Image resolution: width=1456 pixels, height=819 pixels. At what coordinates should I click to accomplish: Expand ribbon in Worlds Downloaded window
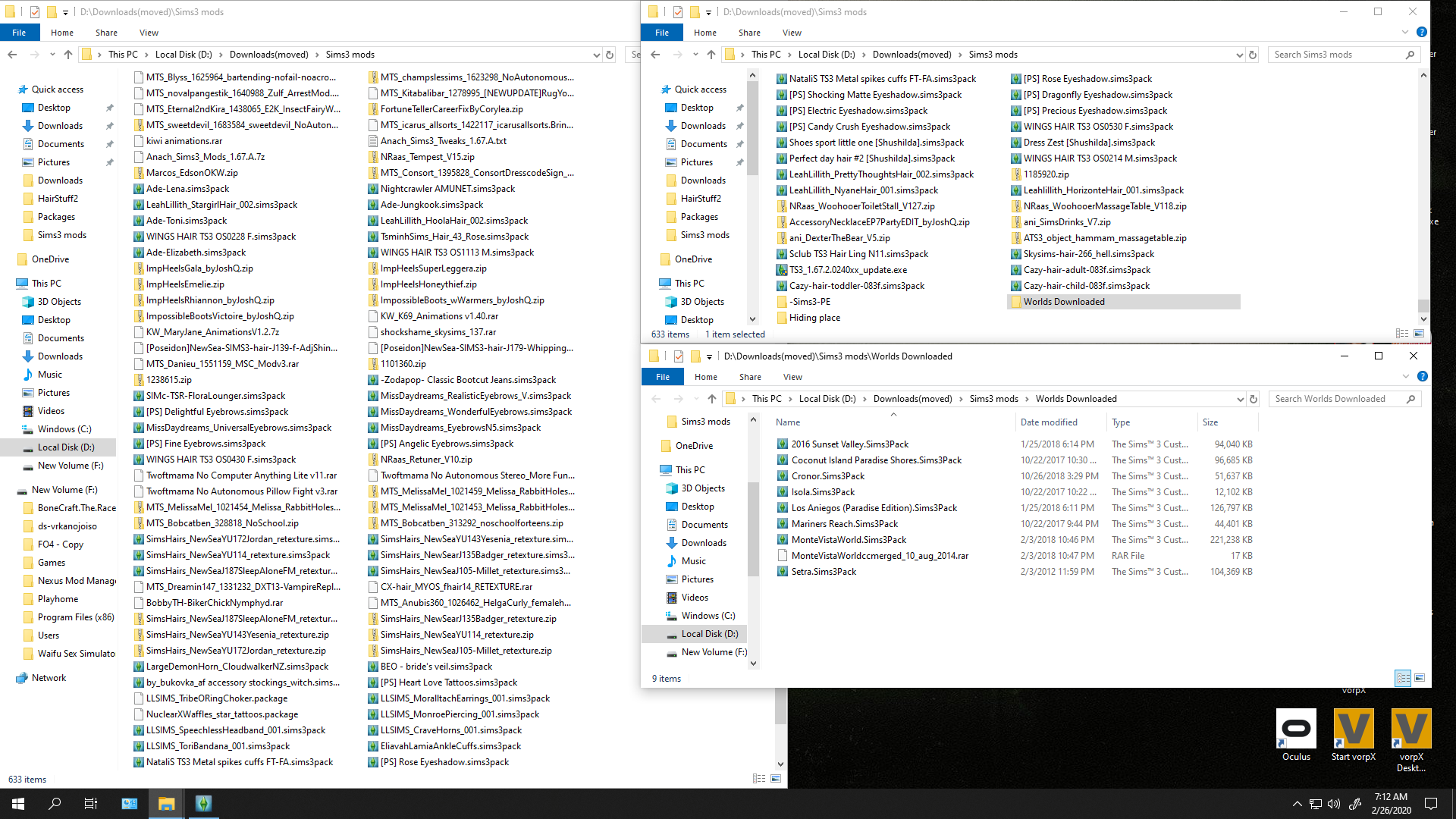click(1406, 376)
